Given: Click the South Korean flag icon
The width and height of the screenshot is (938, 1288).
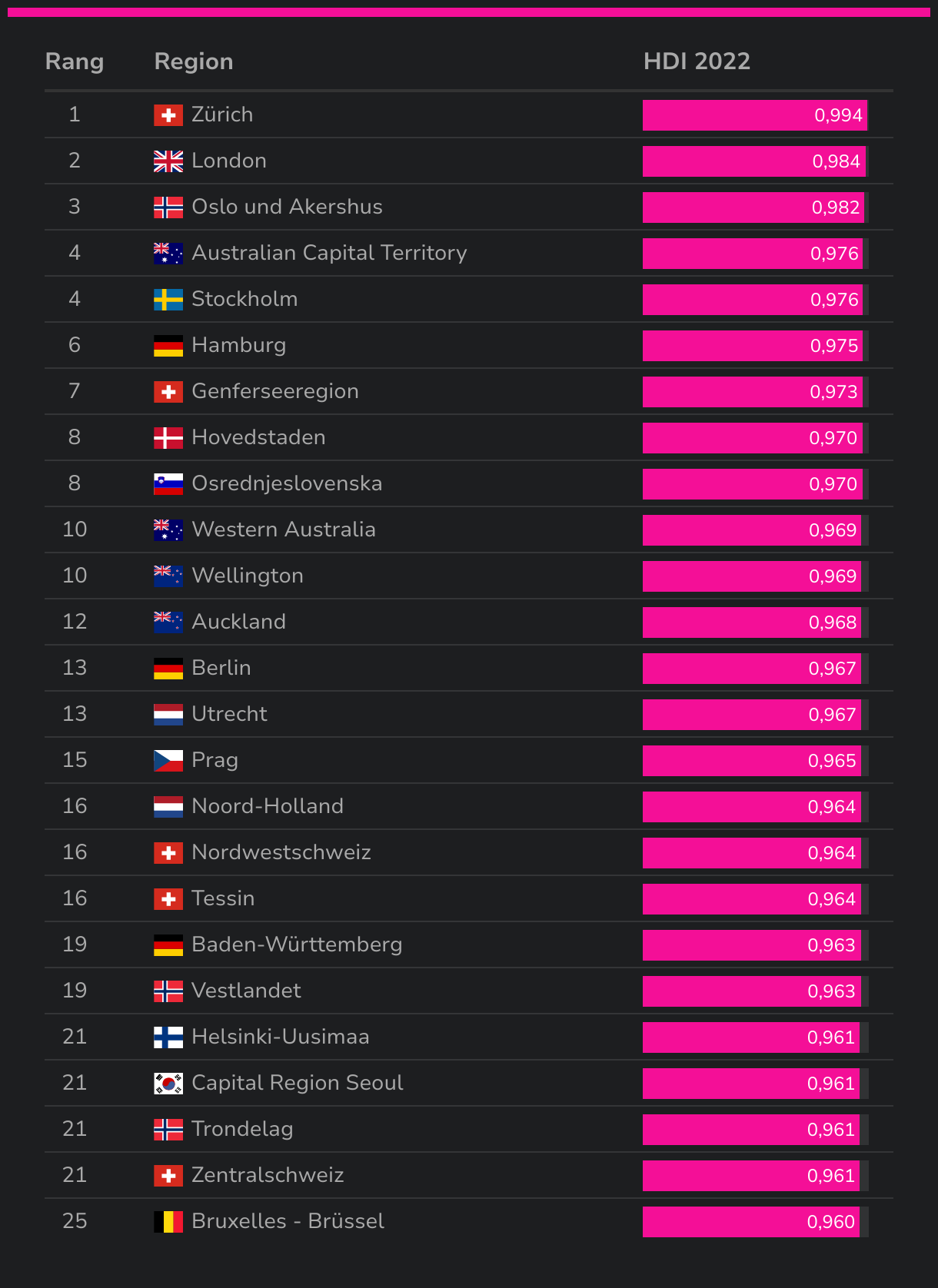Looking at the screenshot, I should pyautogui.click(x=168, y=1084).
